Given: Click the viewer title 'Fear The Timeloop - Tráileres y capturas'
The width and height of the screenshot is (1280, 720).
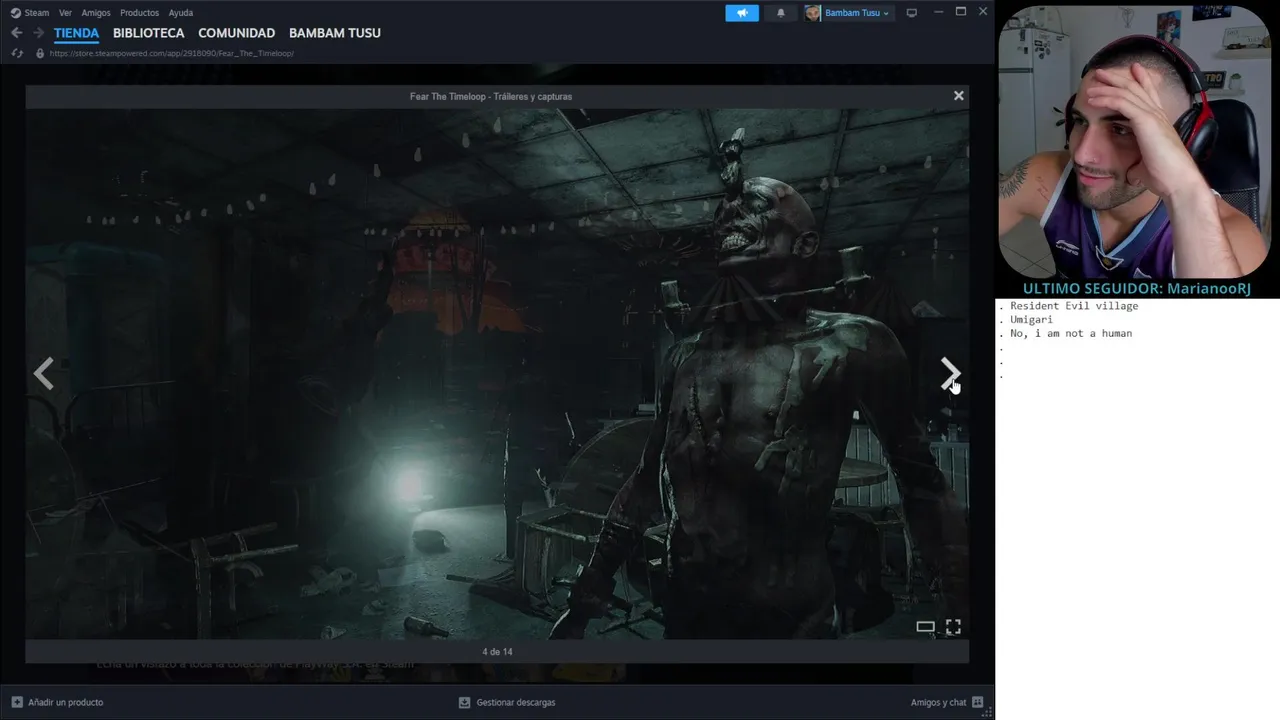Looking at the screenshot, I should pos(491,96).
